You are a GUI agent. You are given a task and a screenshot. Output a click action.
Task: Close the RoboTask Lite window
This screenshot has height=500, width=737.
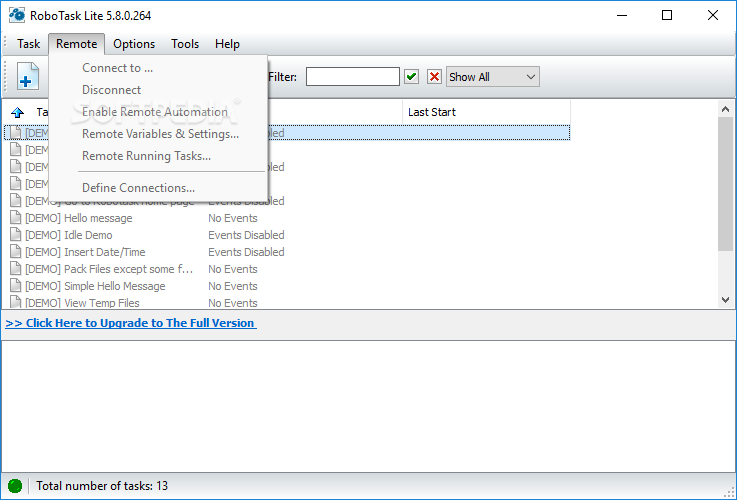click(x=713, y=15)
